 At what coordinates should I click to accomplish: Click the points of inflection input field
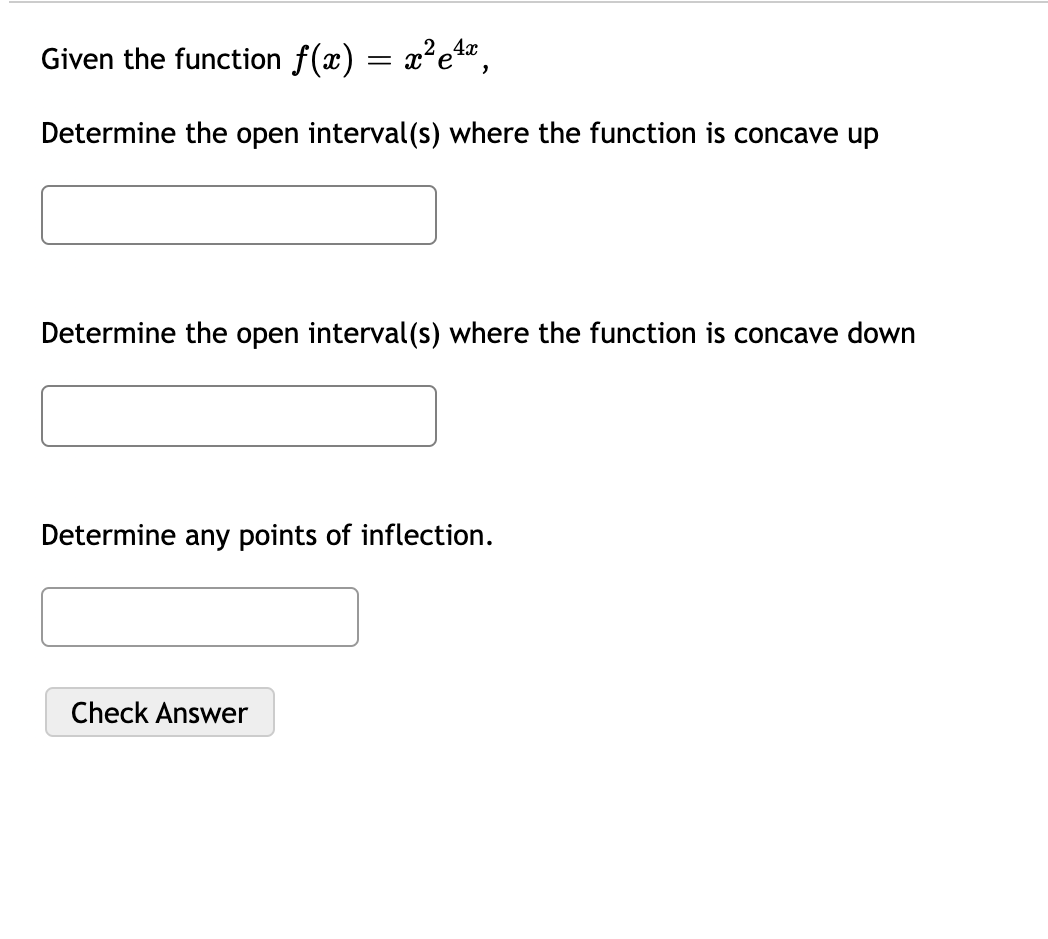click(x=200, y=616)
